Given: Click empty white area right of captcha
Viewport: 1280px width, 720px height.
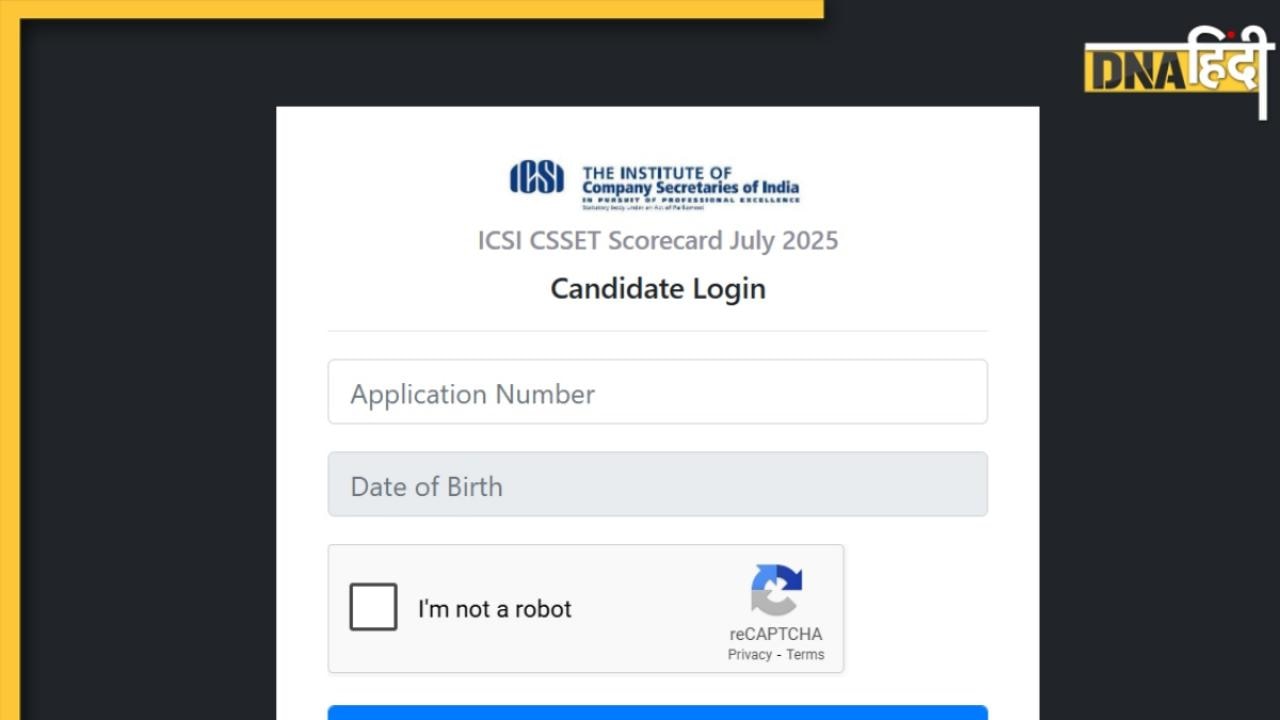Looking at the screenshot, I should tap(915, 608).
